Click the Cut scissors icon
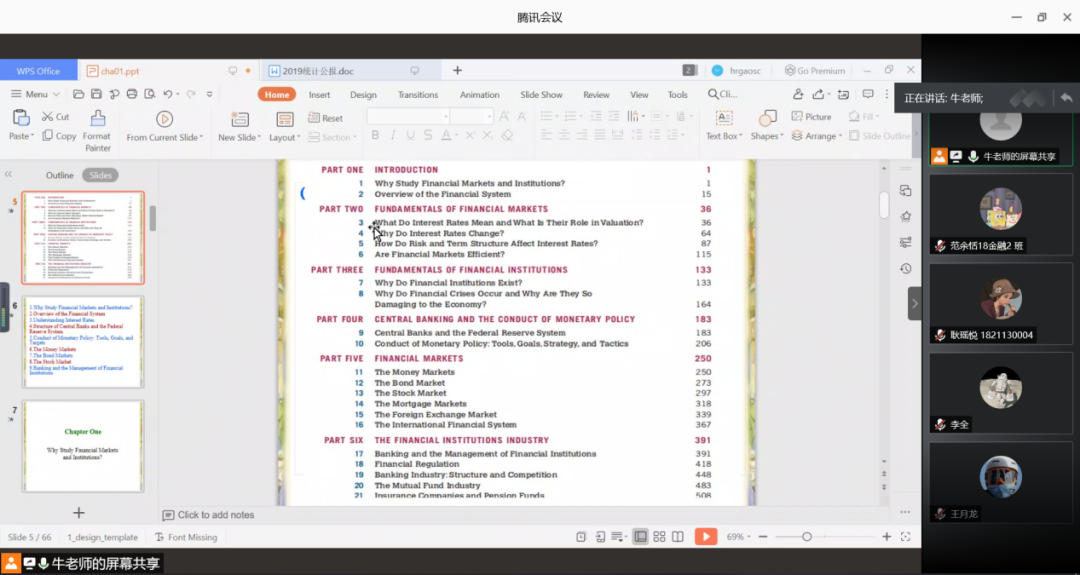This screenshot has height=575, width=1080. click(47, 117)
